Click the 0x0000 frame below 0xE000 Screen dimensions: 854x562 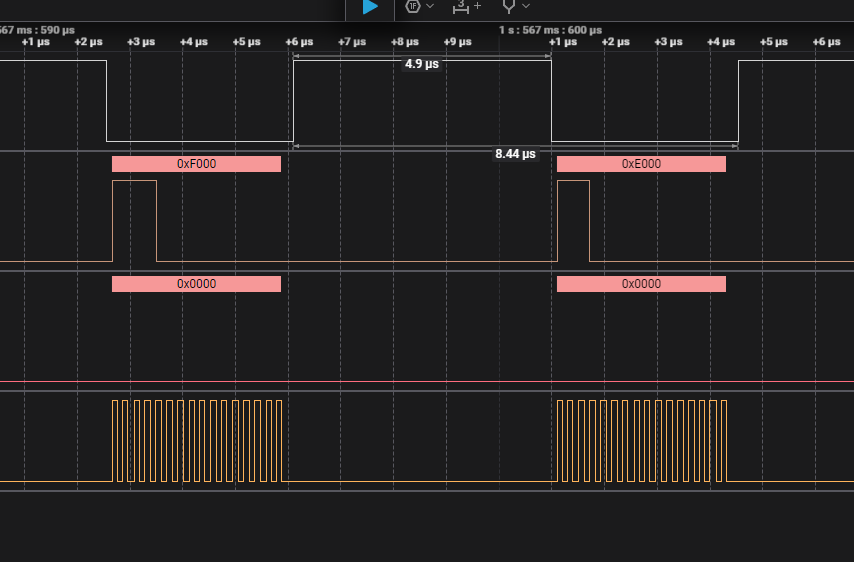click(x=641, y=284)
